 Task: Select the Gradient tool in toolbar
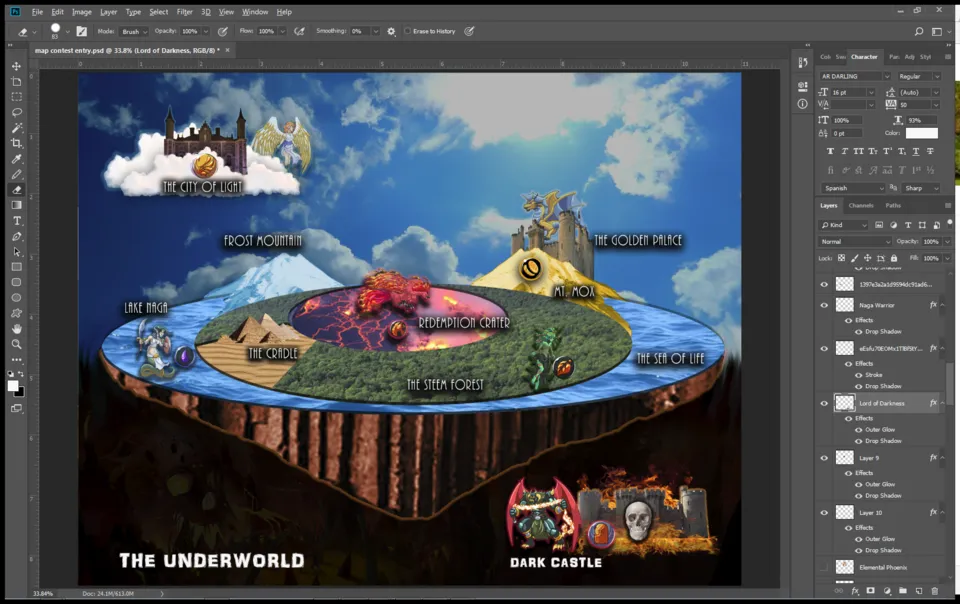pos(17,205)
